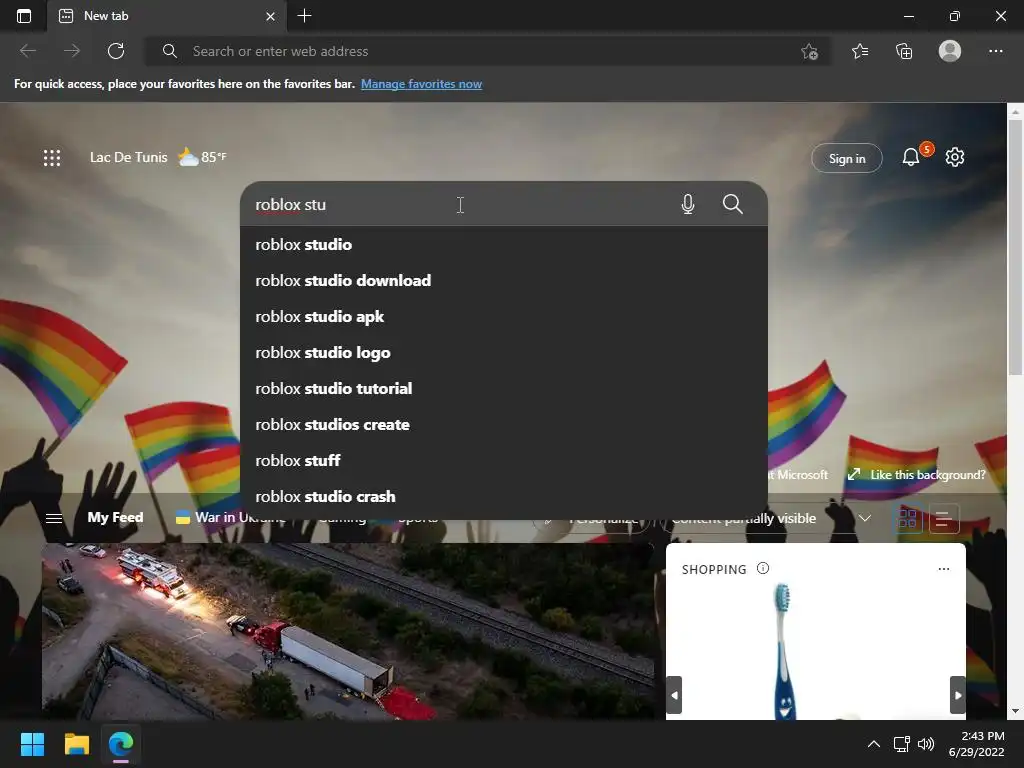Go forward with the forward arrow

pyautogui.click(x=72, y=51)
